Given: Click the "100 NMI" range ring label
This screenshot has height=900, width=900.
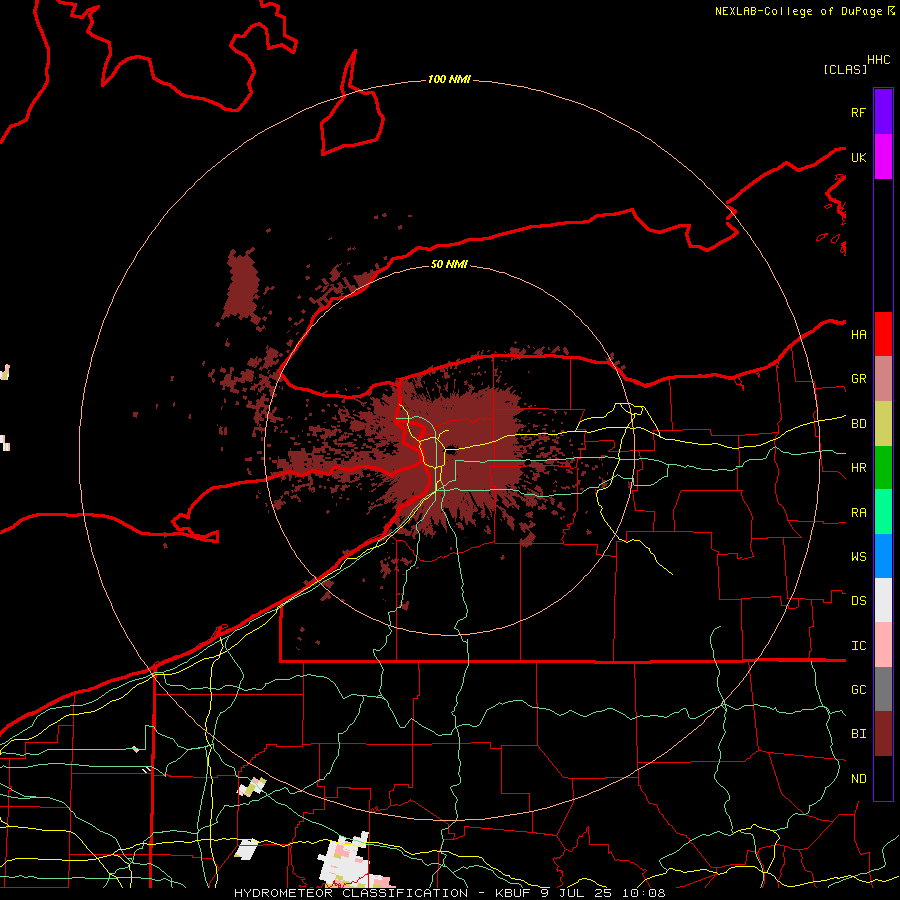Looking at the screenshot, I should [449, 79].
